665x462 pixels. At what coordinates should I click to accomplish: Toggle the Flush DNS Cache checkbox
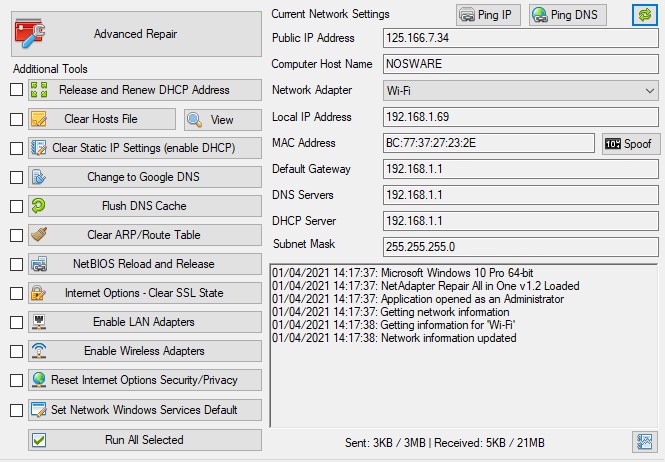pos(17,206)
